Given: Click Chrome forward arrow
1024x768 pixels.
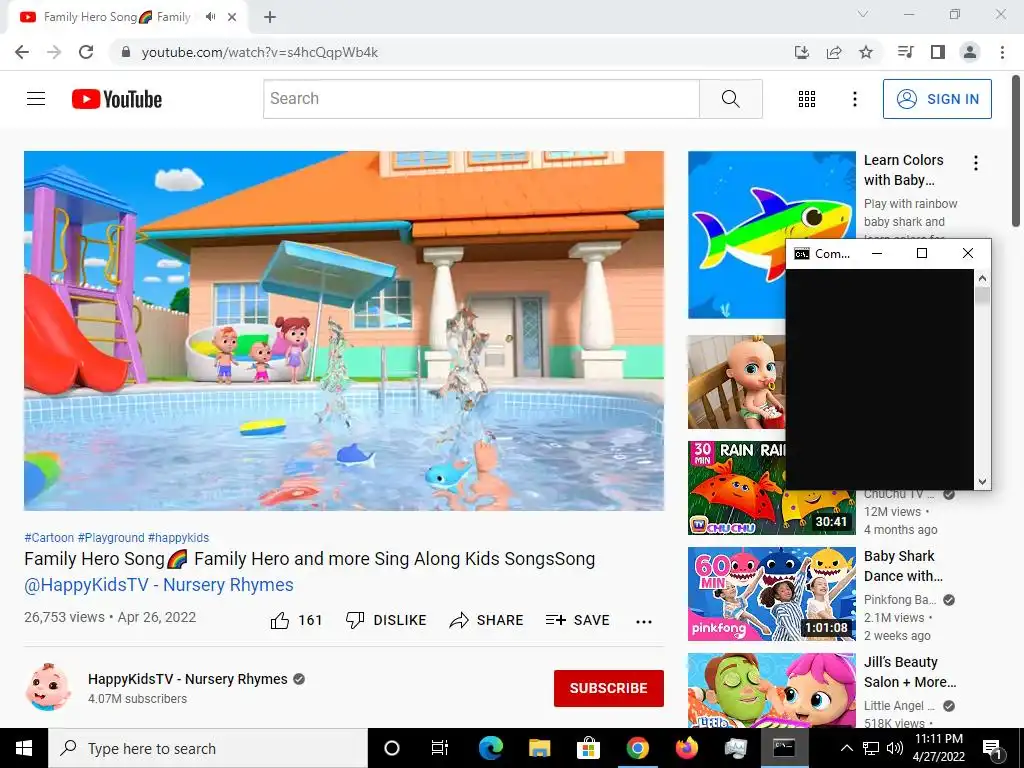Looking at the screenshot, I should pos(54,52).
